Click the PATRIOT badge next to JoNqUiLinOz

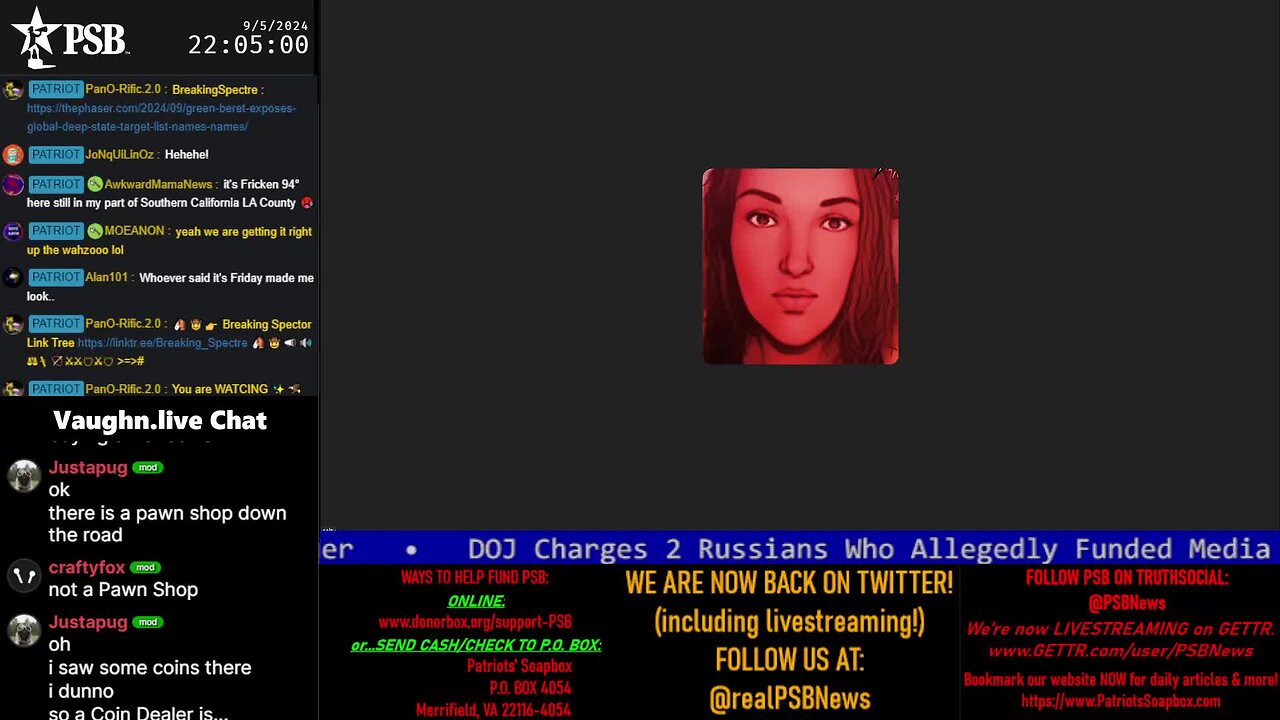(55, 154)
